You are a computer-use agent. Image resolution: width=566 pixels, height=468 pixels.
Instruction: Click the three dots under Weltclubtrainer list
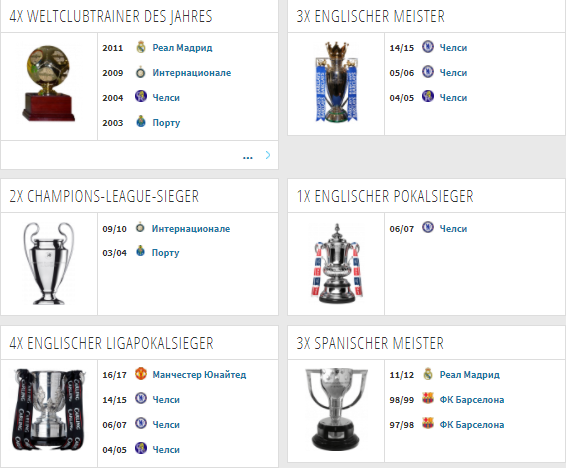(248, 157)
